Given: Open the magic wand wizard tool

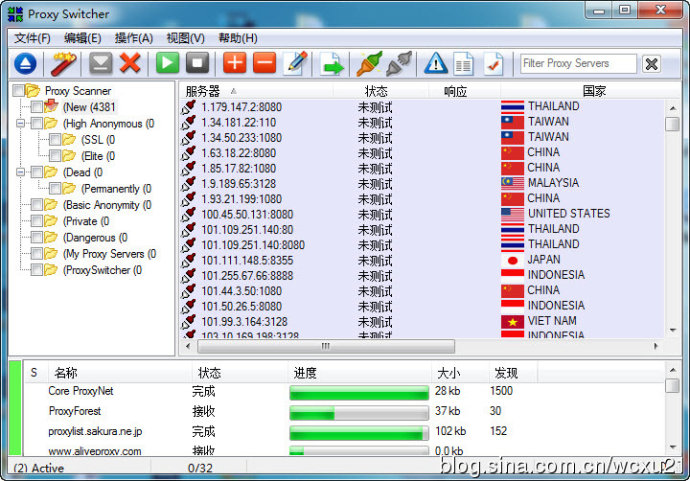Looking at the screenshot, I should coord(63,64).
